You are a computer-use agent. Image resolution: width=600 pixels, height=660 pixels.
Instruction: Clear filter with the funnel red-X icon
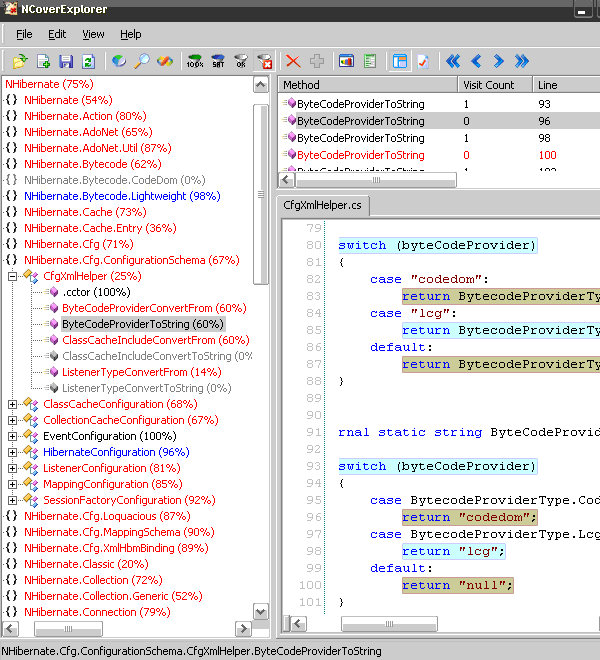tap(264, 61)
